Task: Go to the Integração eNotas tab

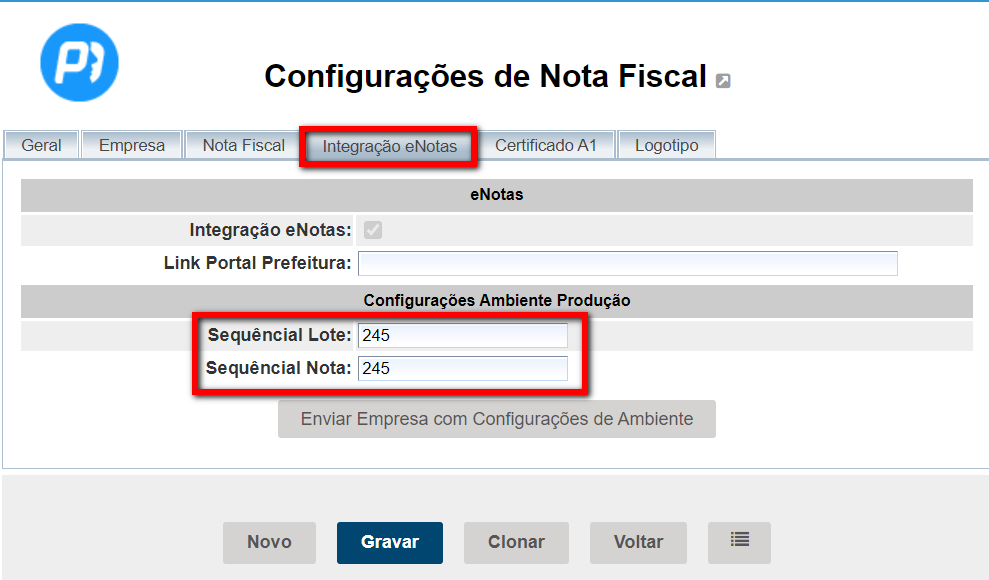Action: coord(389,146)
